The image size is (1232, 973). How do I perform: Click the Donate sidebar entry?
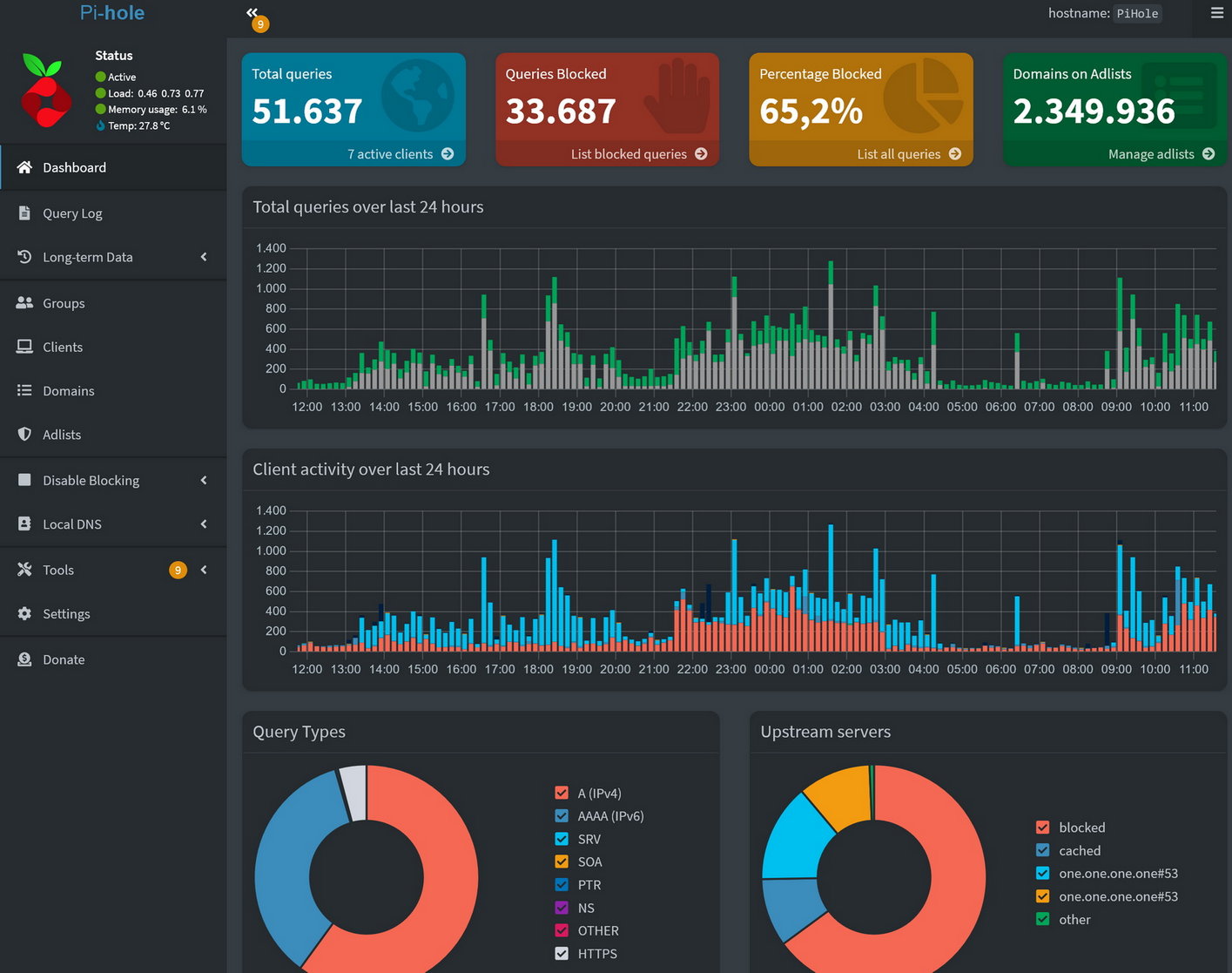click(64, 659)
